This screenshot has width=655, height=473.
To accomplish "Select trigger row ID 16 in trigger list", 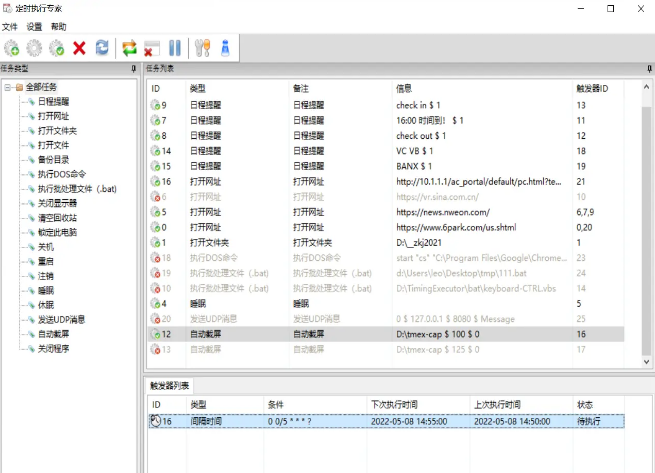I will click(x=300, y=422).
